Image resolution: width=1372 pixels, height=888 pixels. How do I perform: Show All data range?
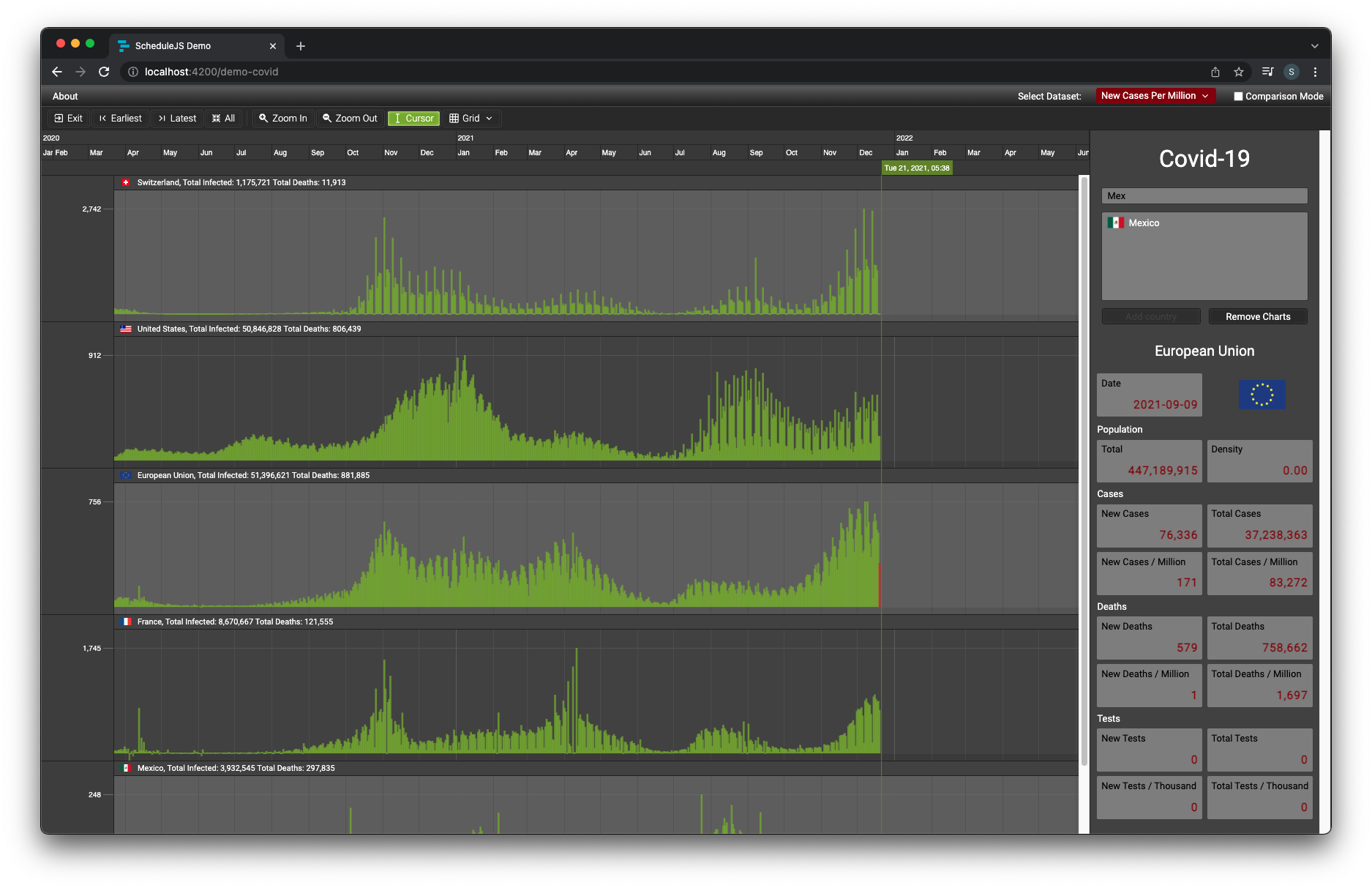tap(223, 119)
